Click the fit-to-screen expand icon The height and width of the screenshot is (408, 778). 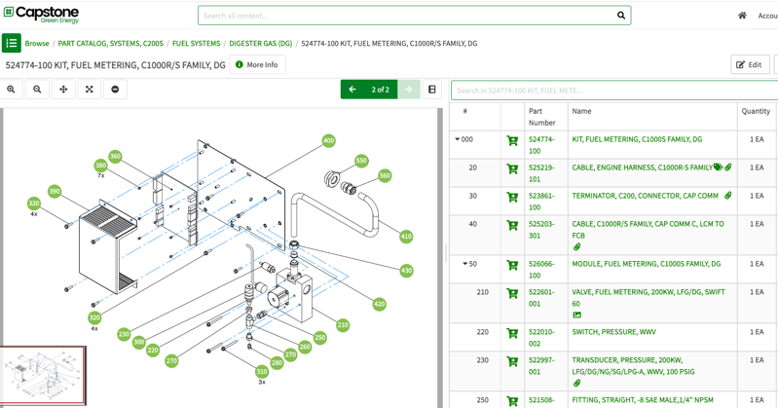click(x=89, y=89)
